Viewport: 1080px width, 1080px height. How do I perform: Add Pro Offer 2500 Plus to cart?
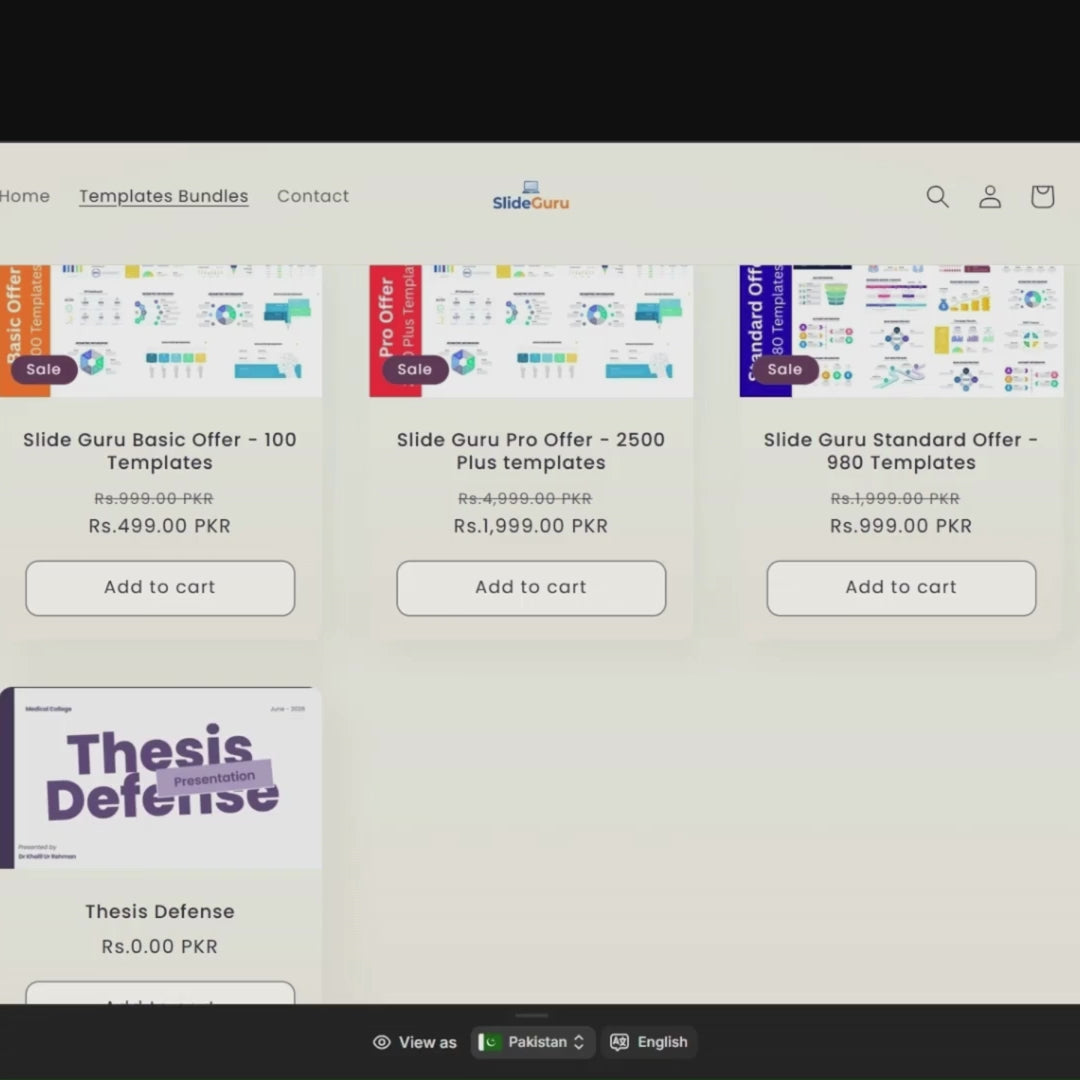point(531,588)
